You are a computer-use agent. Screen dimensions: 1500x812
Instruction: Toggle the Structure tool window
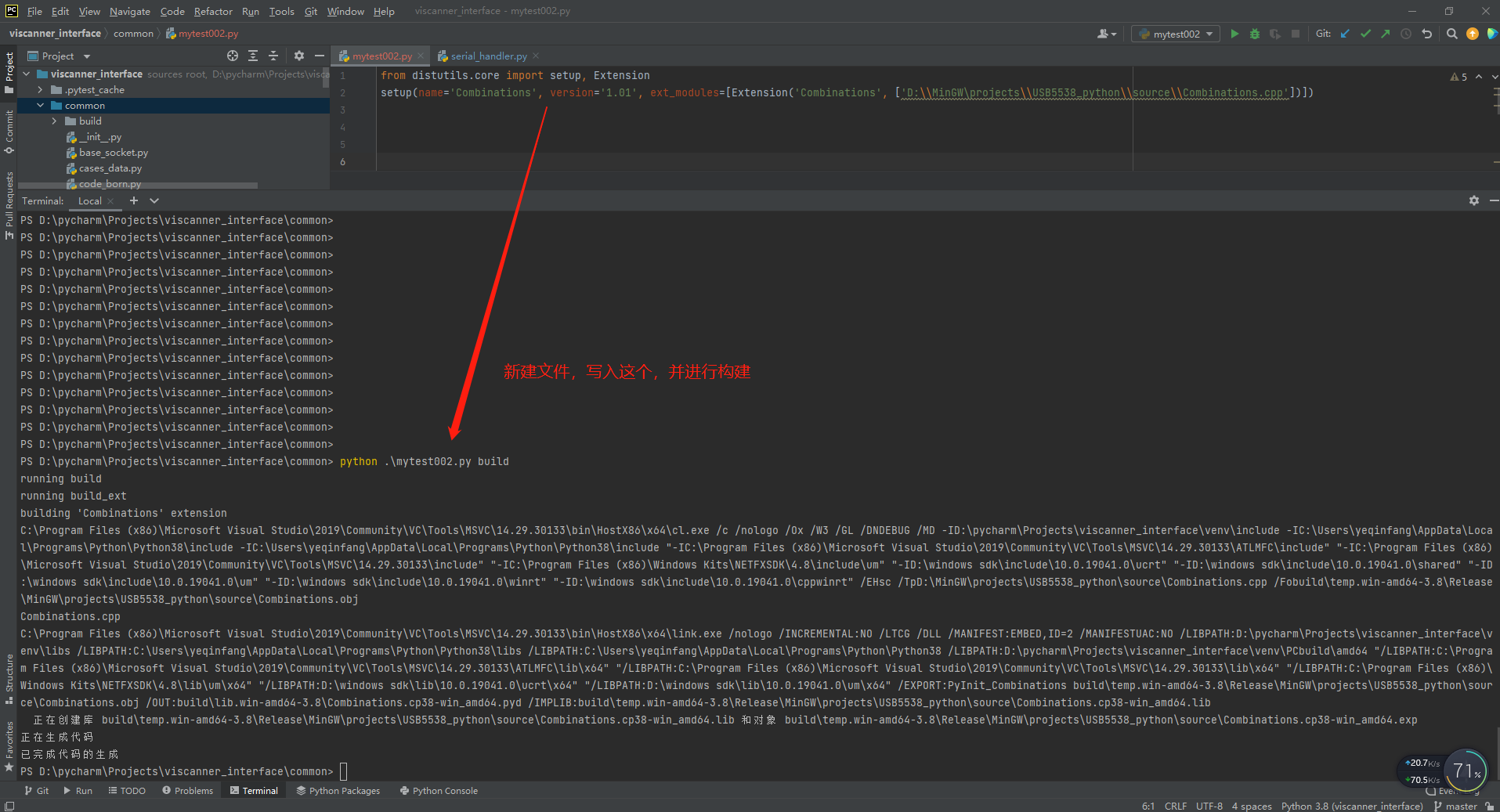[8, 672]
